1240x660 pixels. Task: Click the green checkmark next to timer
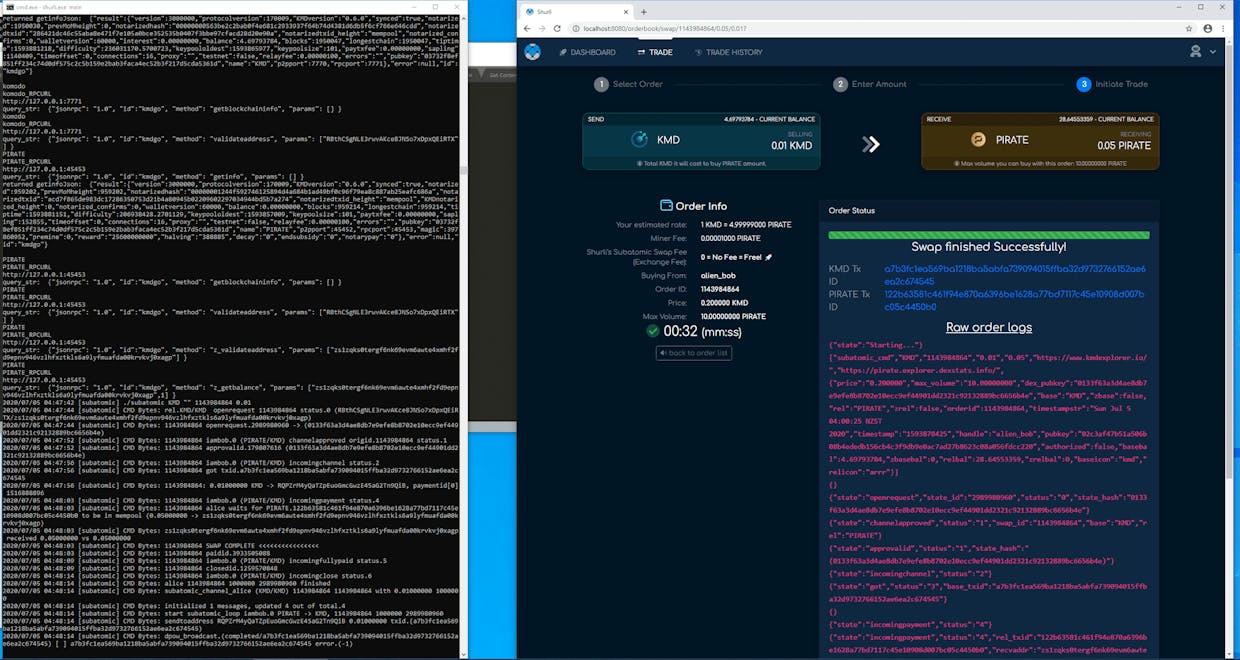[x=653, y=331]
